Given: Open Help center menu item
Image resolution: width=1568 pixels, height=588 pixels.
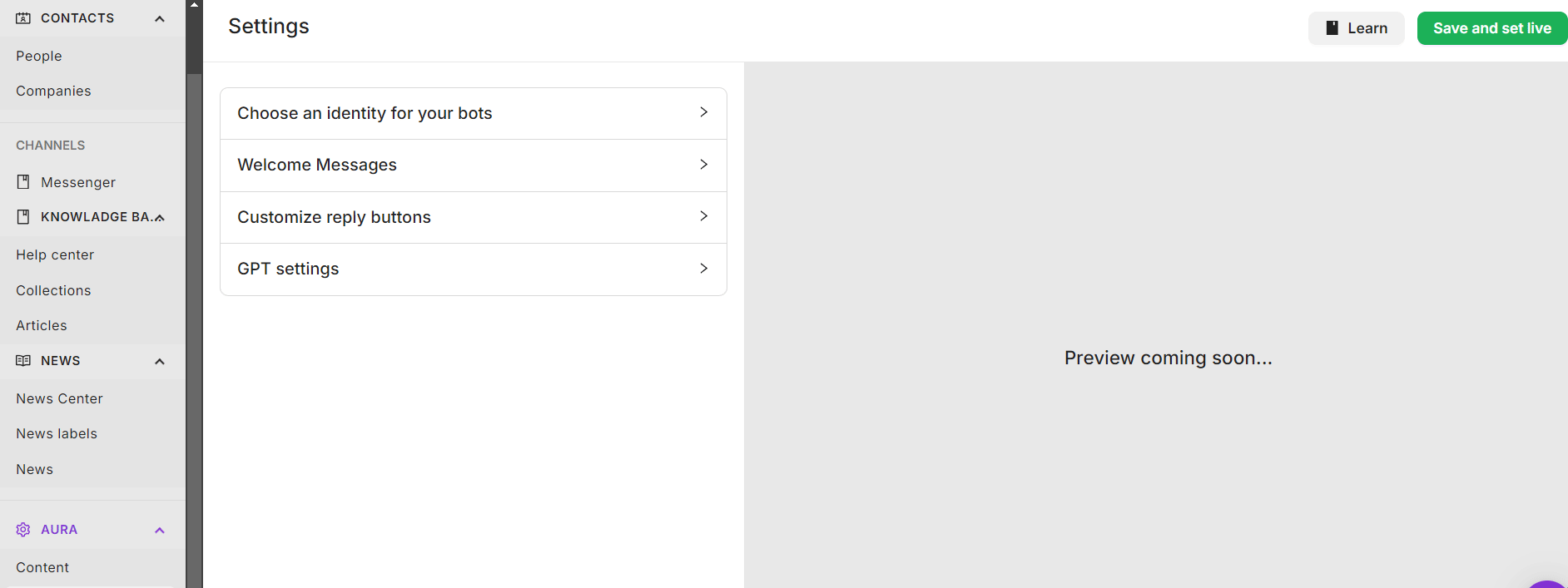Looking at the screenshot, I should [x=55, y=254].
